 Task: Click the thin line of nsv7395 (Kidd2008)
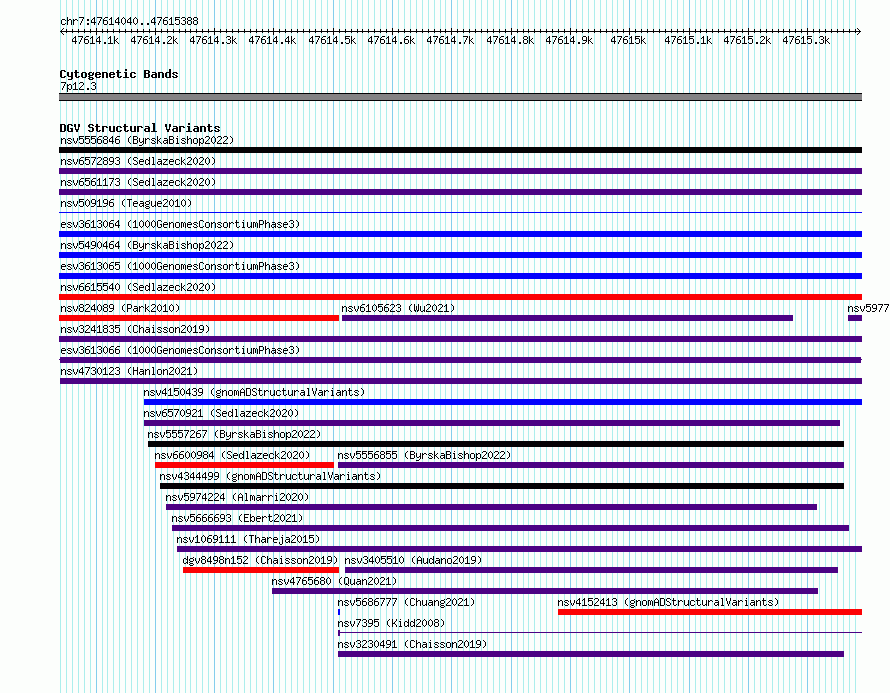coord(600,633)
